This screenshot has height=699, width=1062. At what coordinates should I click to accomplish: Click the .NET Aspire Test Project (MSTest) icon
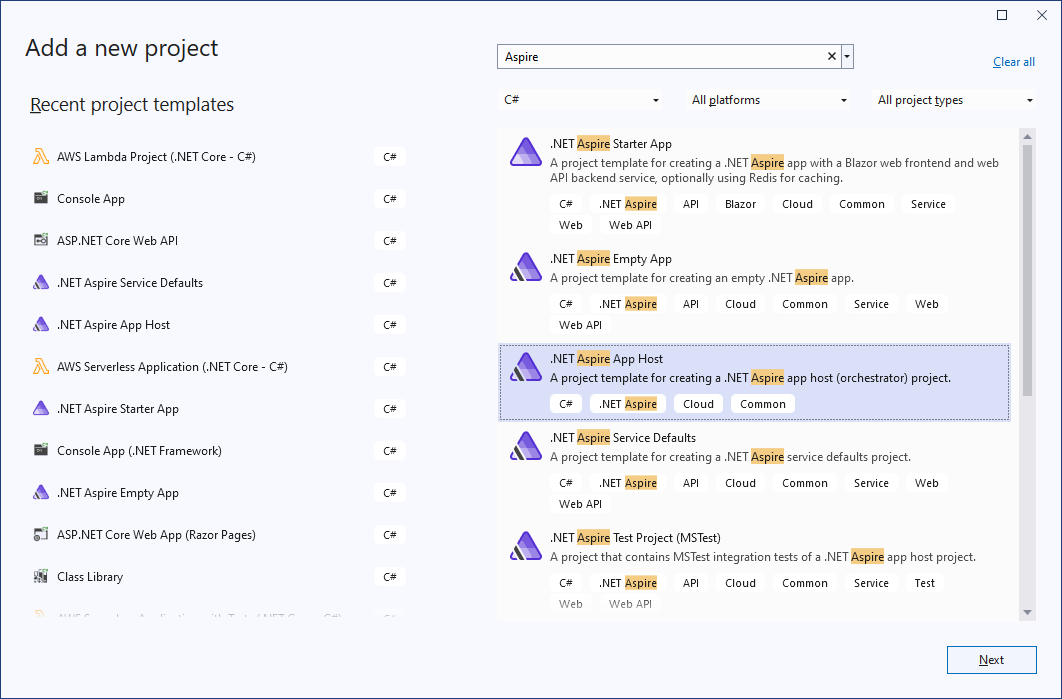point(525,546)
